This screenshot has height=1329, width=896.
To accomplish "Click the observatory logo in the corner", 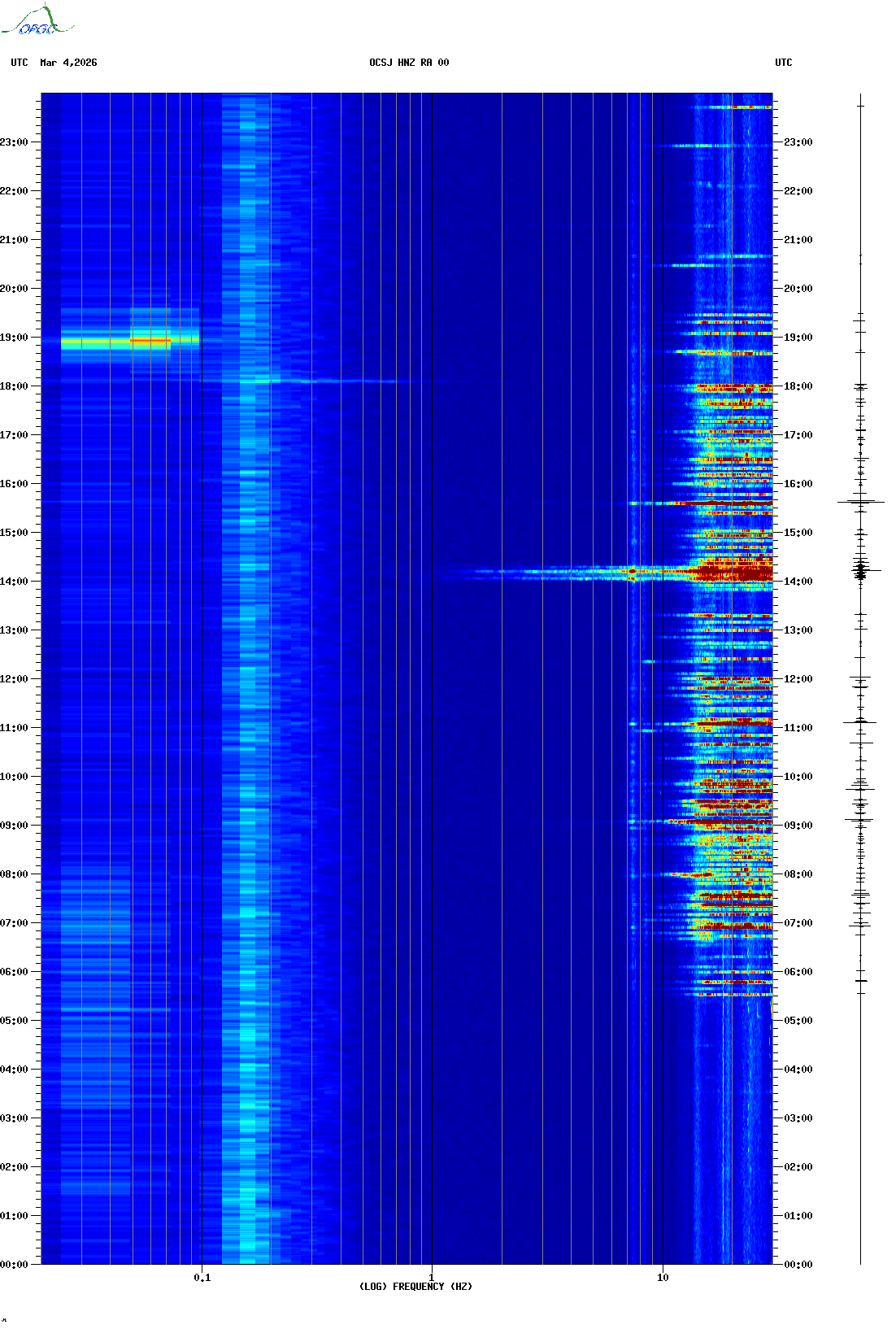I will pos(37,20).
